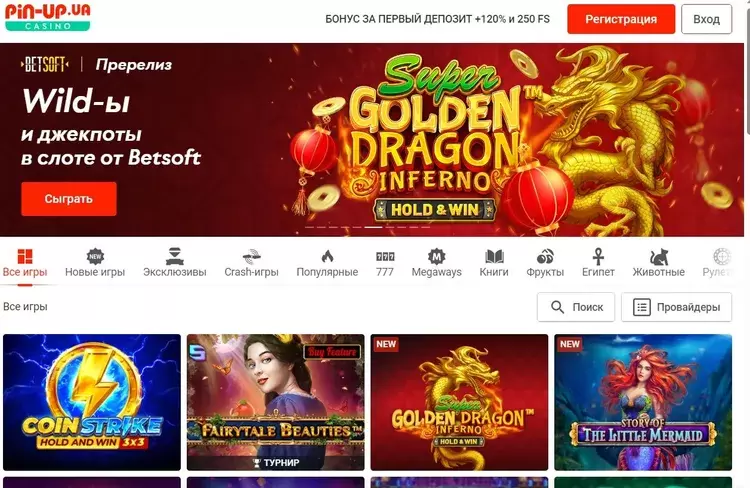Viewport: 750px width, 488px height.
Task: Select the active banner carousel indicator
Action: click(x=373, y=227)
